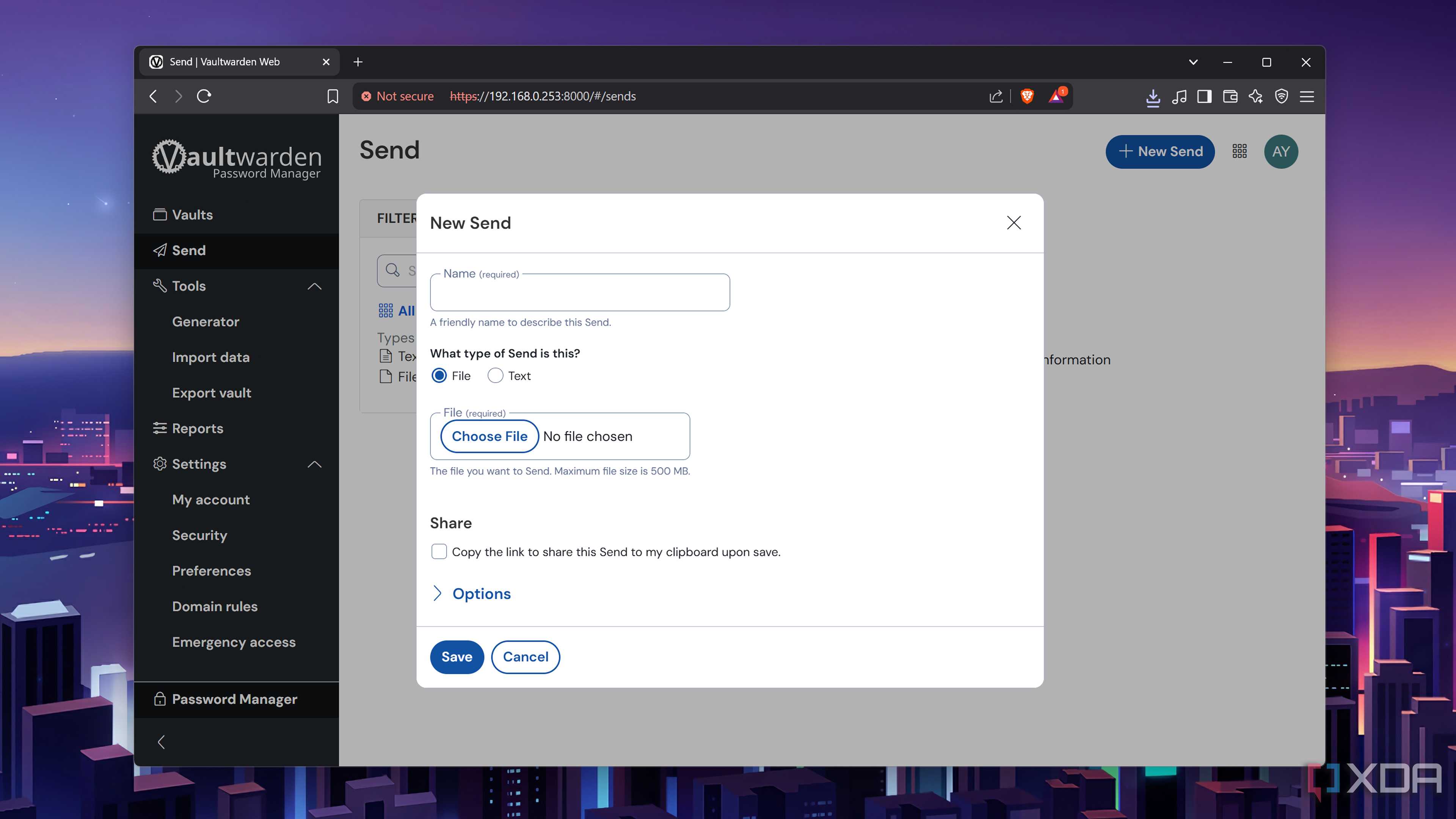
Task: Click the Name input field
Action: tap(579, 293)
